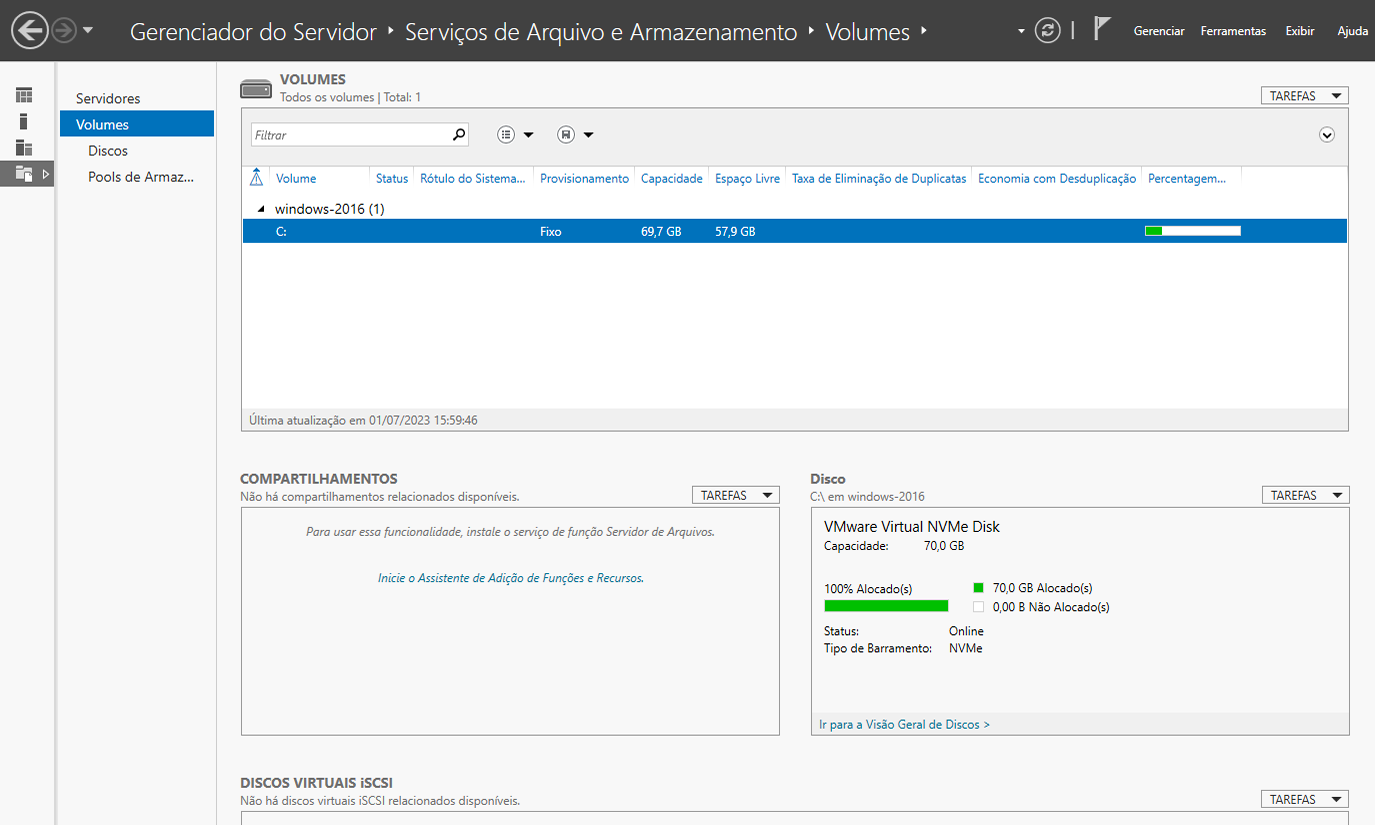The image size is (1375, 825).
Task: Open the list criteria options dropdown
Action: [516, 135]
